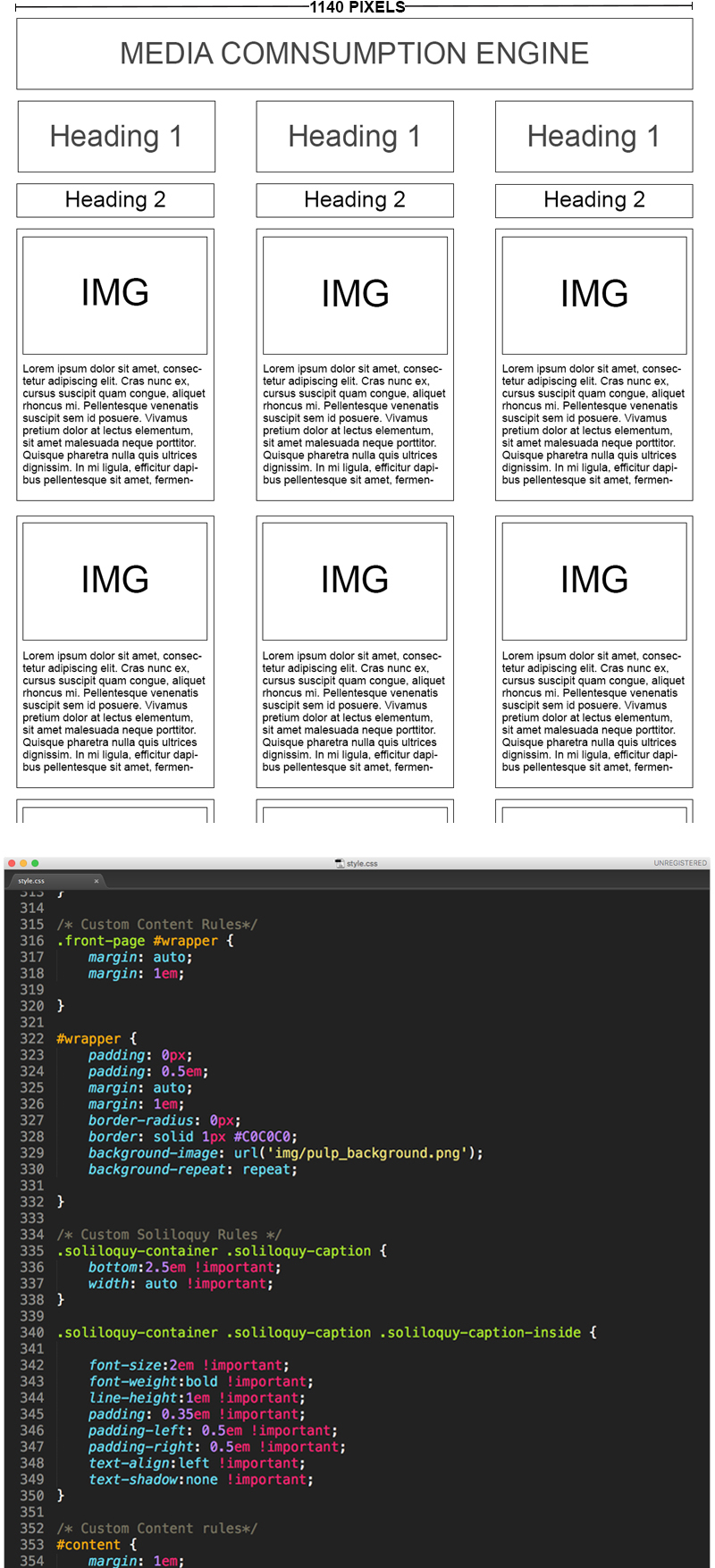Click the Custom Content rules comment on line 352

[157, 1528]
